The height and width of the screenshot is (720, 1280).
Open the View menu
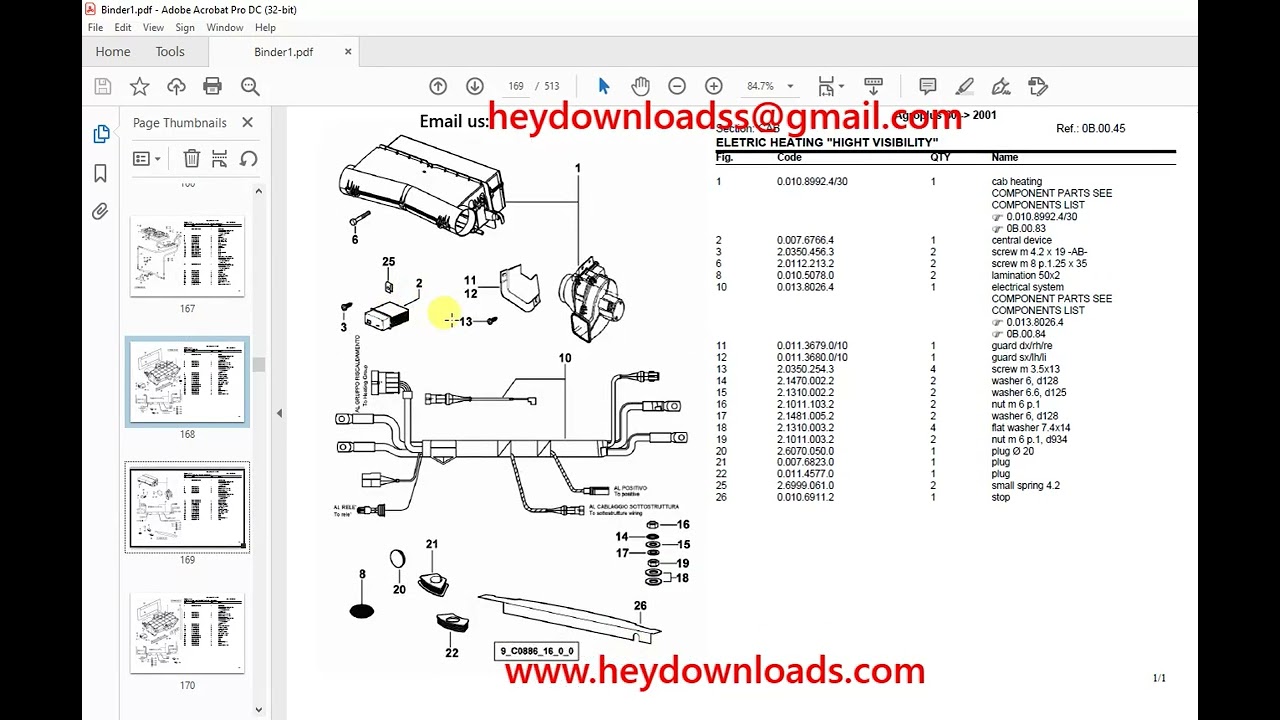pos(153,28)
